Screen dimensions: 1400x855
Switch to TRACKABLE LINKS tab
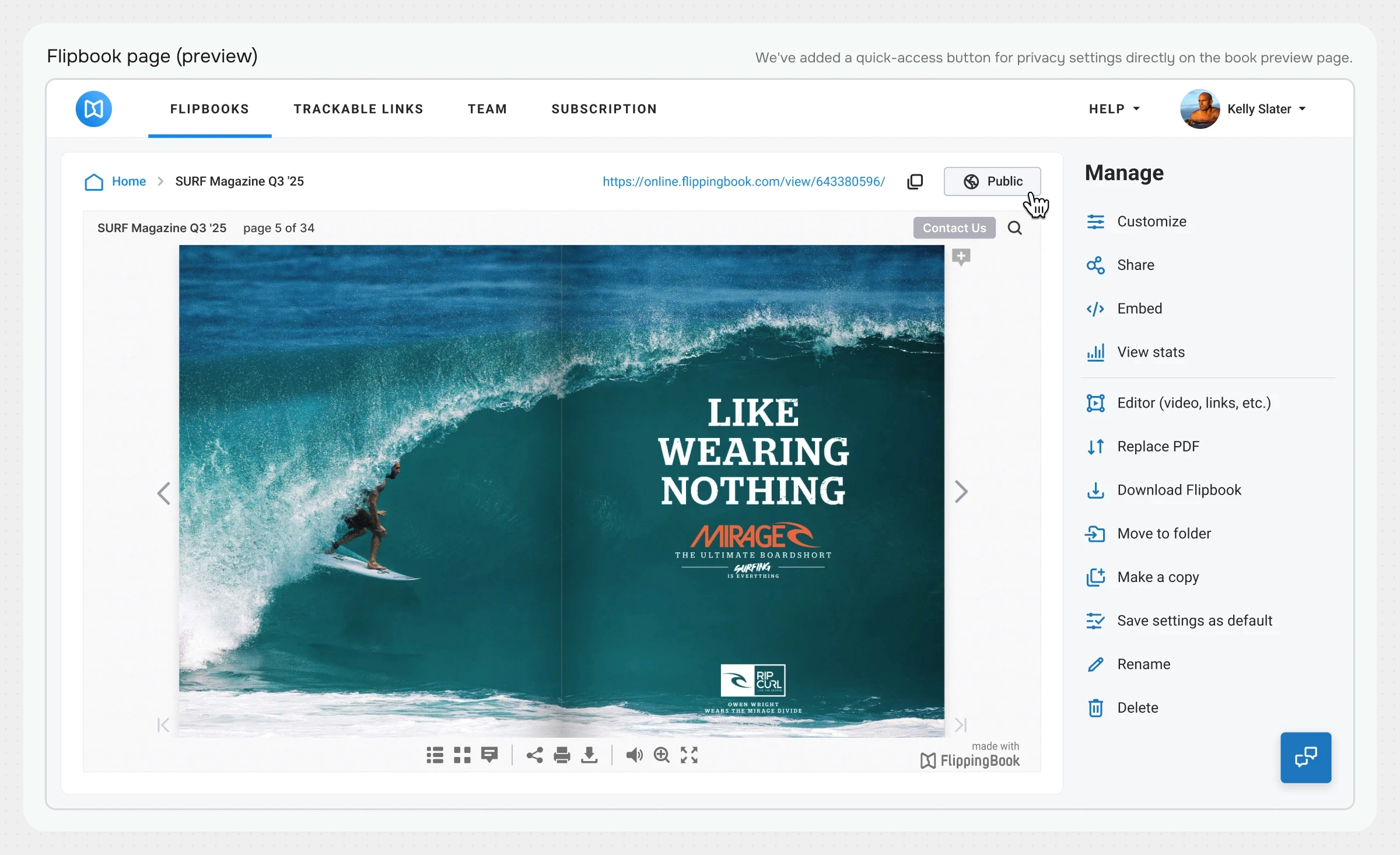pyautogui.click(x=358, y=109)
